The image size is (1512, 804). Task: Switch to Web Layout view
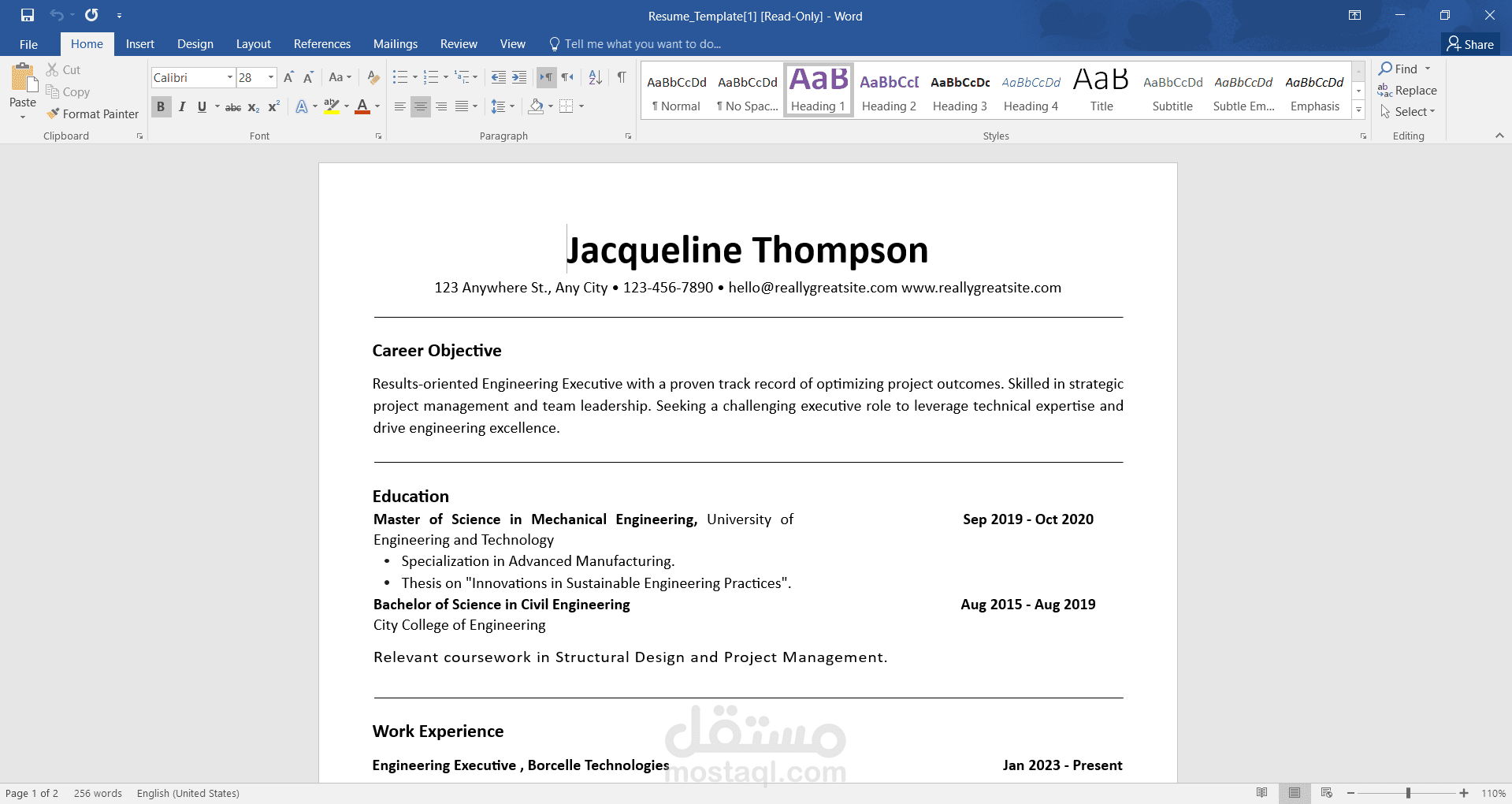(x=1327, y=793)
